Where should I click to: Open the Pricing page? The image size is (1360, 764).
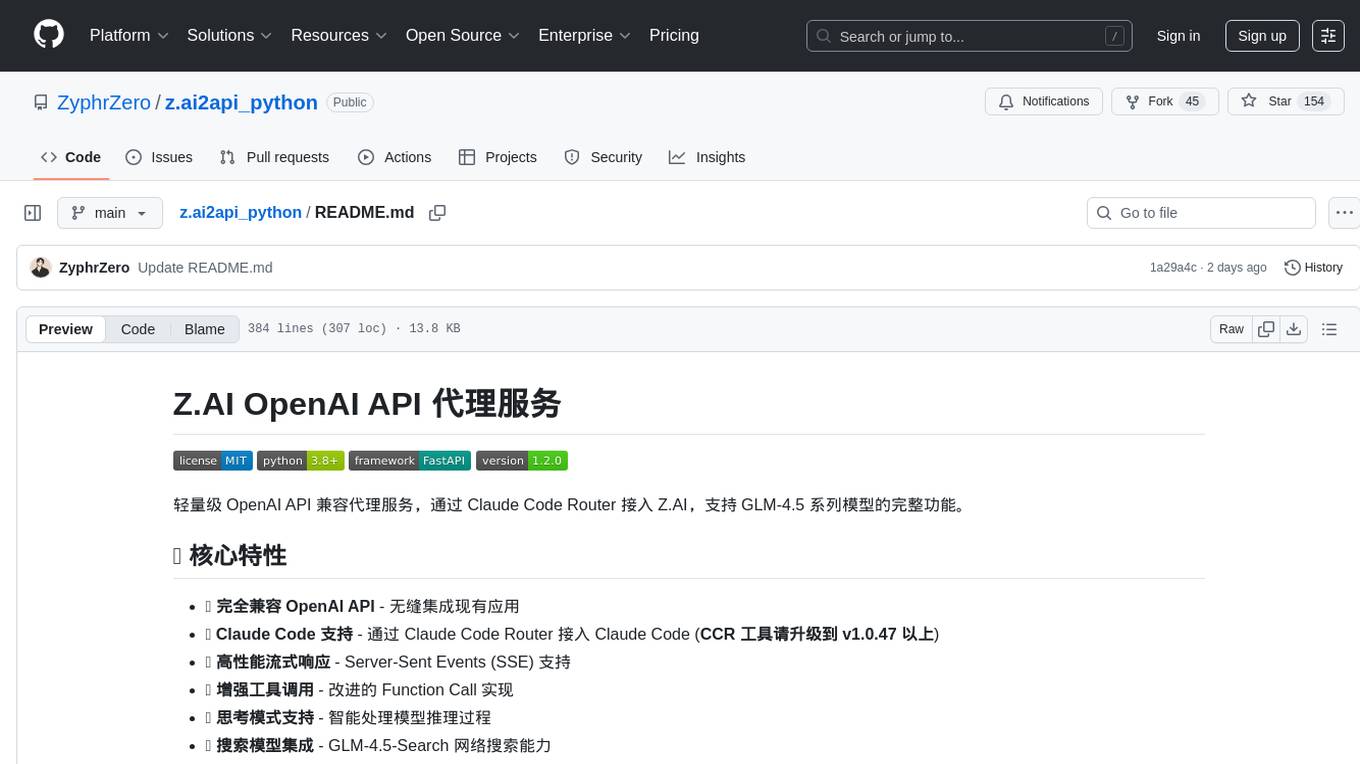point(674,35)
